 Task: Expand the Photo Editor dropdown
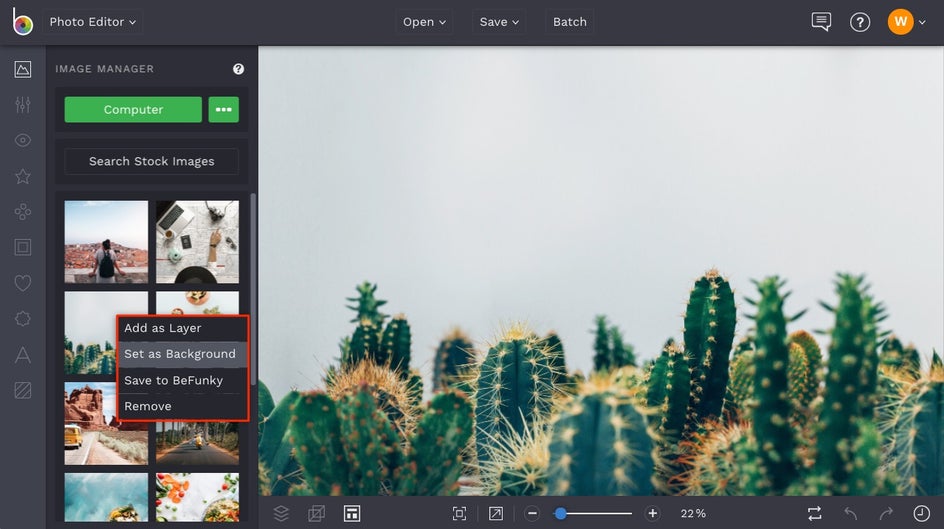[x=92, y=22]
